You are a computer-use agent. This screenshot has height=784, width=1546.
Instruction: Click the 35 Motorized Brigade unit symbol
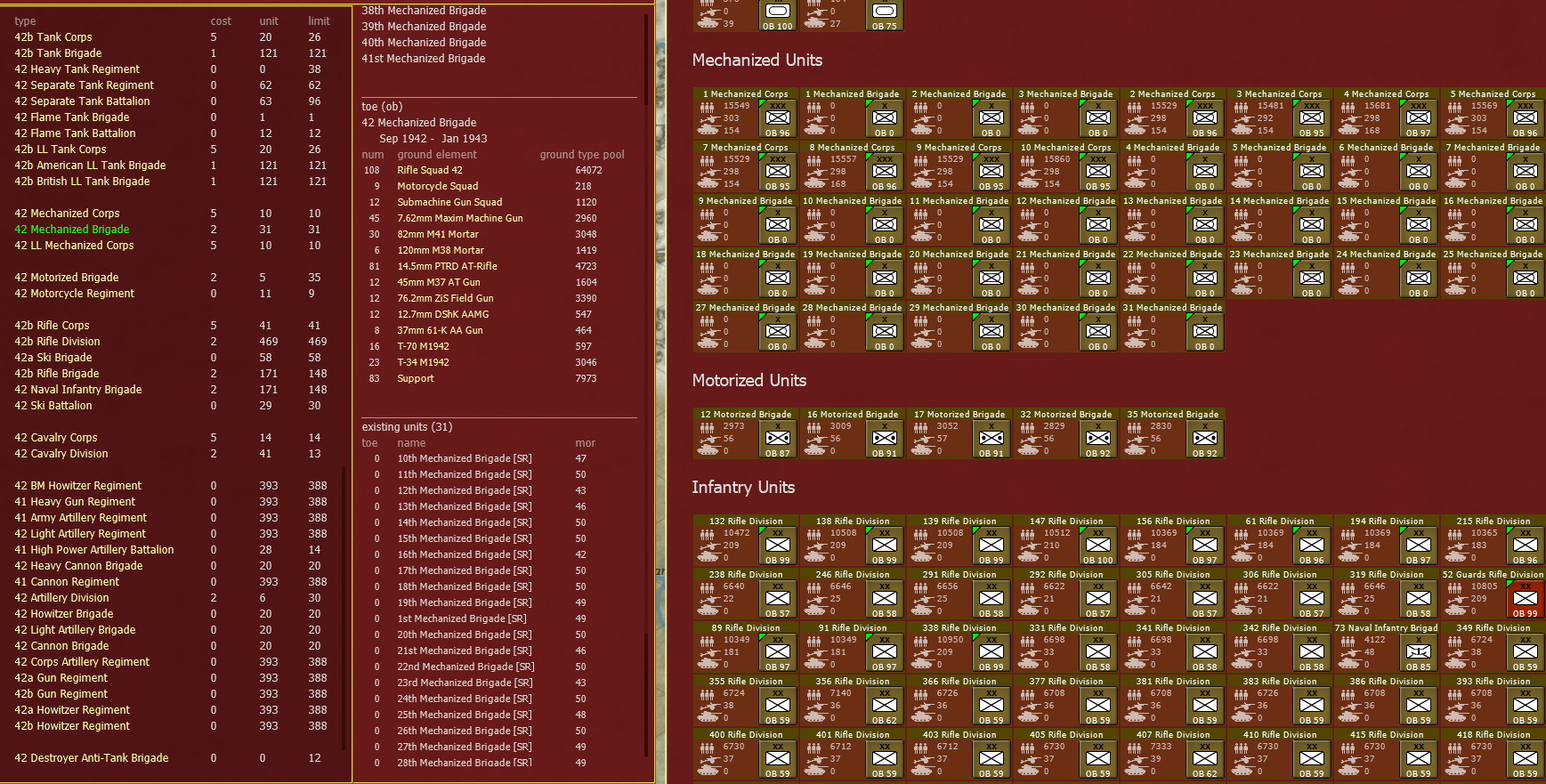coord(1205,439)
